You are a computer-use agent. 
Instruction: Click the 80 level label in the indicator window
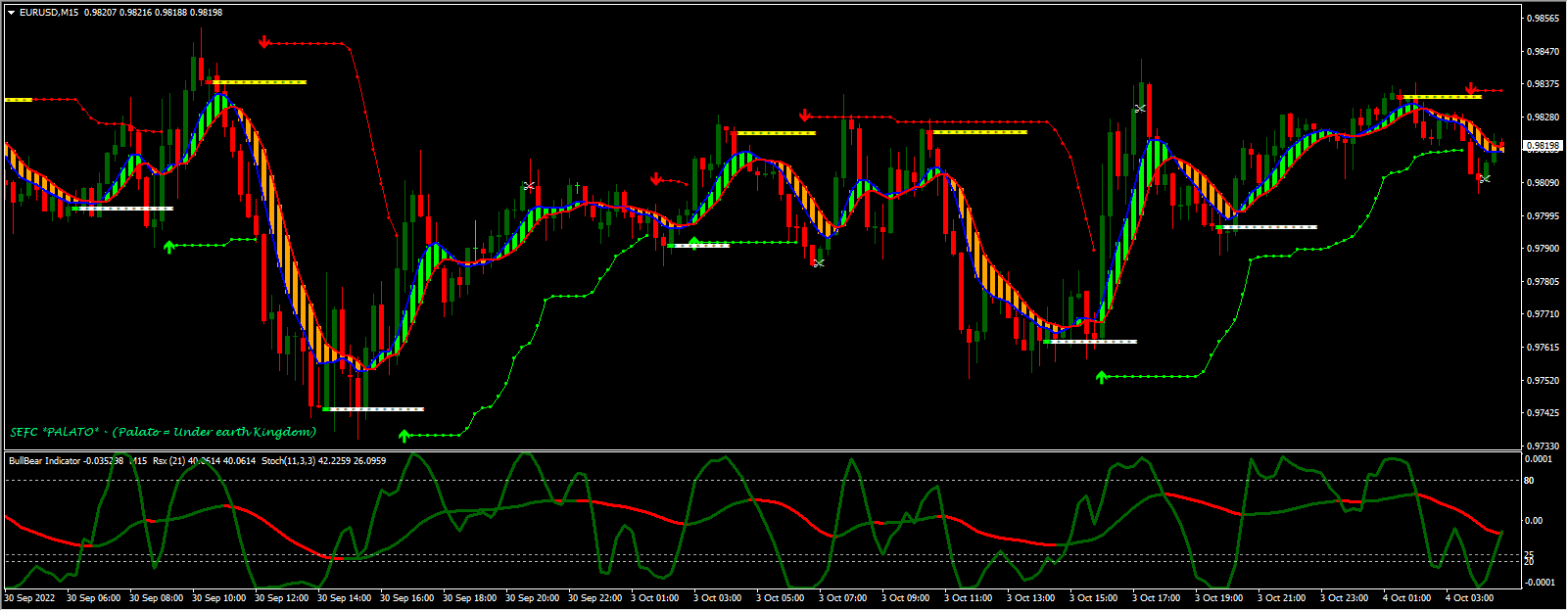point(1528,481)
